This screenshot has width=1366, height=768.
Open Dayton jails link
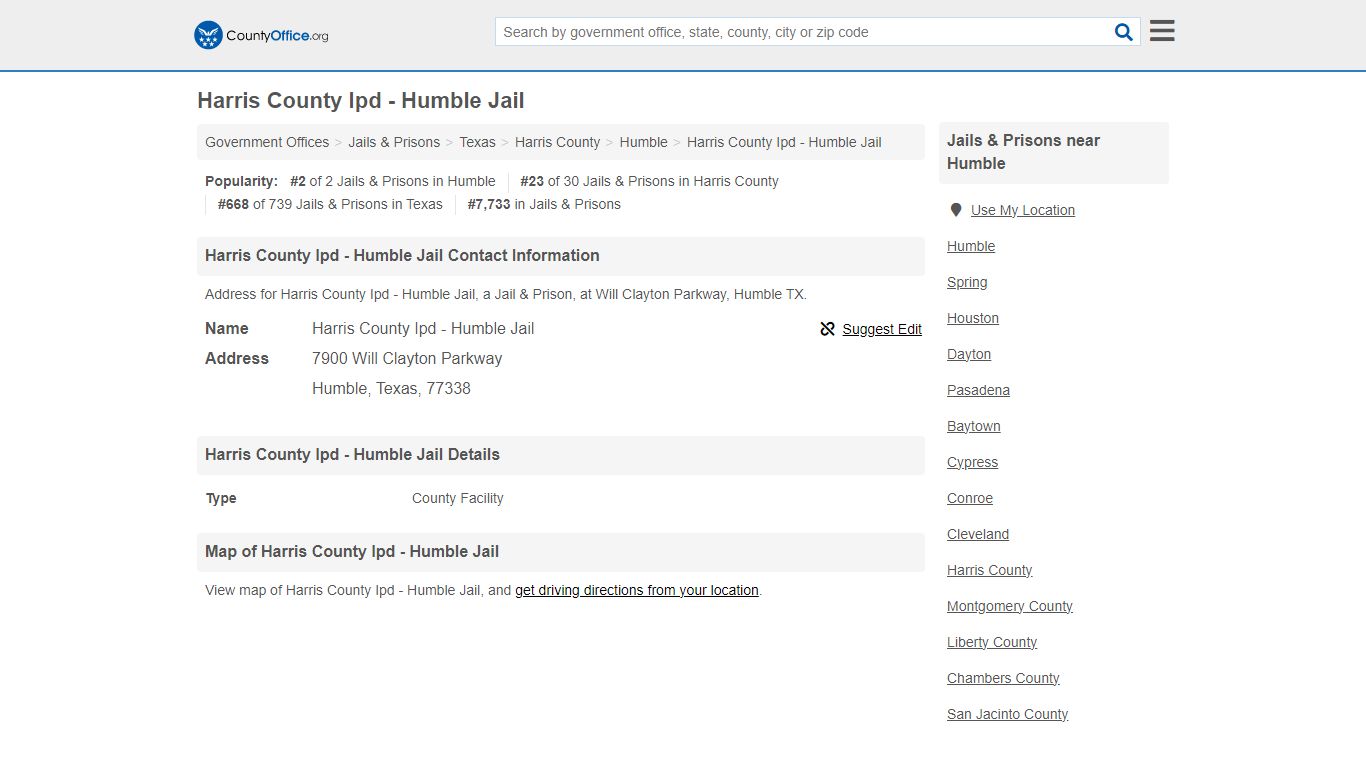(969, 354)
